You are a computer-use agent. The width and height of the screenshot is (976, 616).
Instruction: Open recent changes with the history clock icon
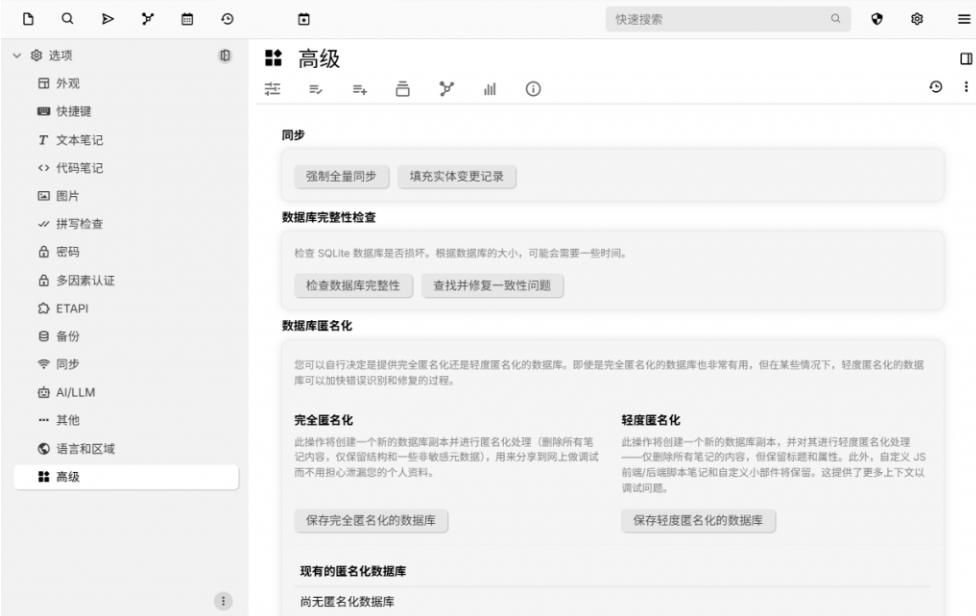point(226,18)
